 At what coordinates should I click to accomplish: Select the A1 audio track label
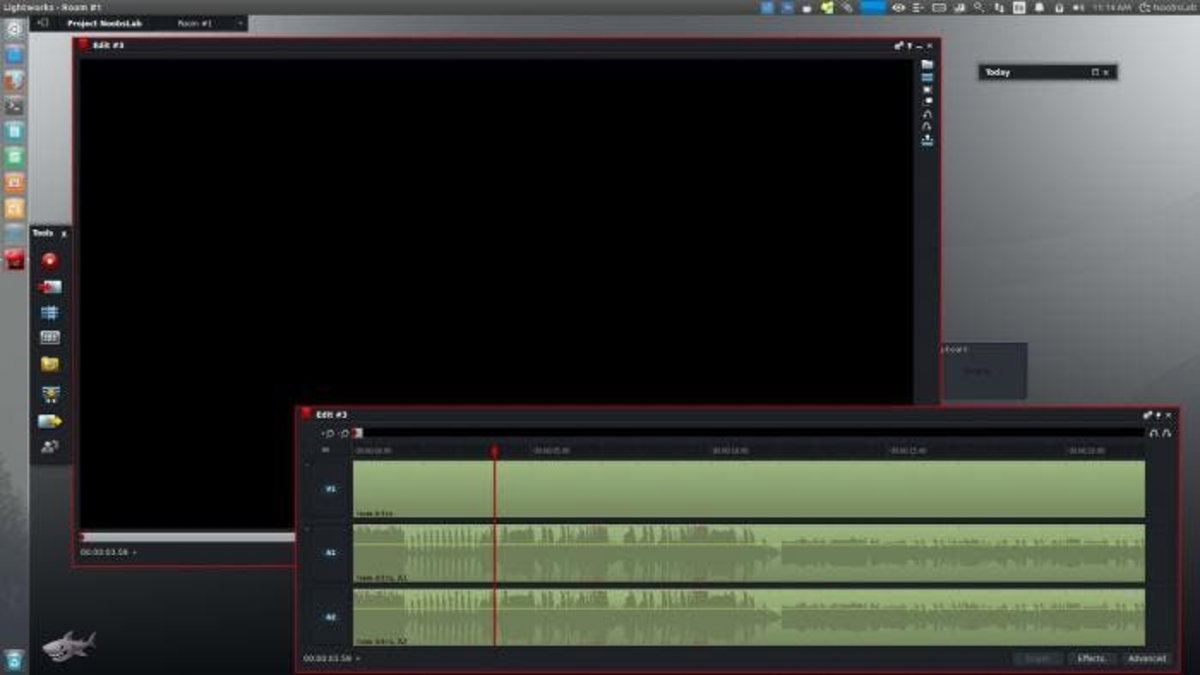point(331,552)
